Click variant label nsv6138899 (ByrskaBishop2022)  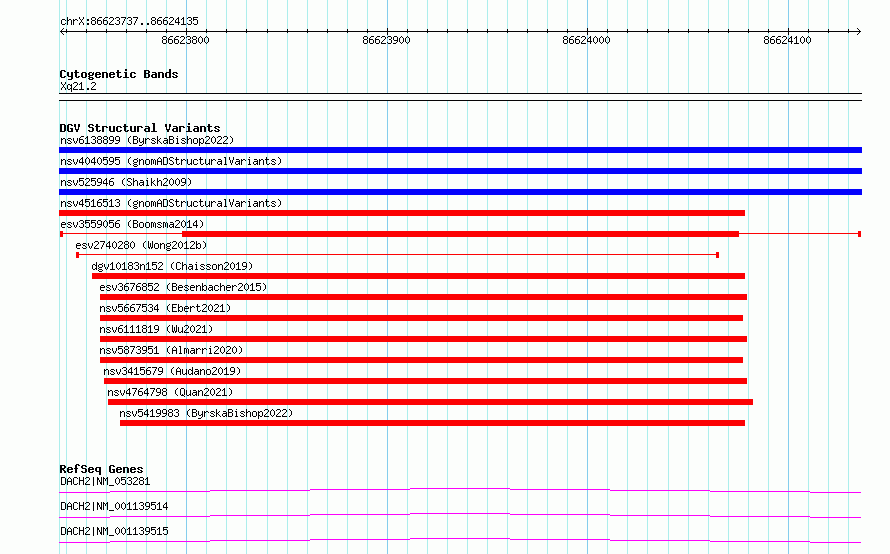[147, 140]
